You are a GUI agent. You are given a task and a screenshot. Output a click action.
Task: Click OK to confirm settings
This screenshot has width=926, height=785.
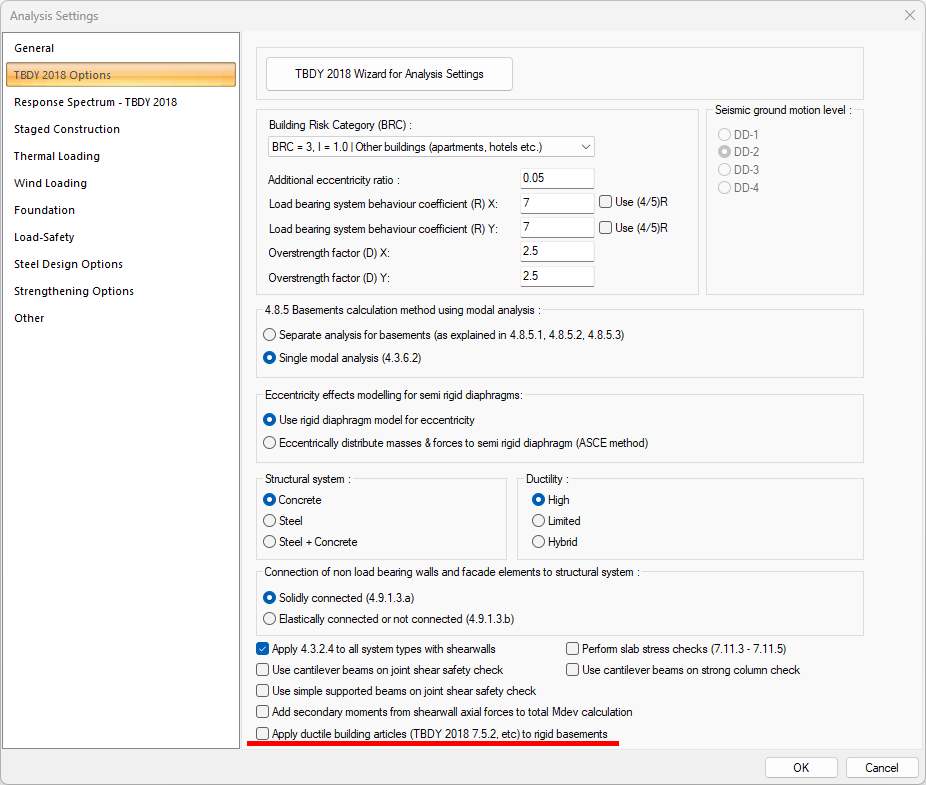tap(801, 768)
